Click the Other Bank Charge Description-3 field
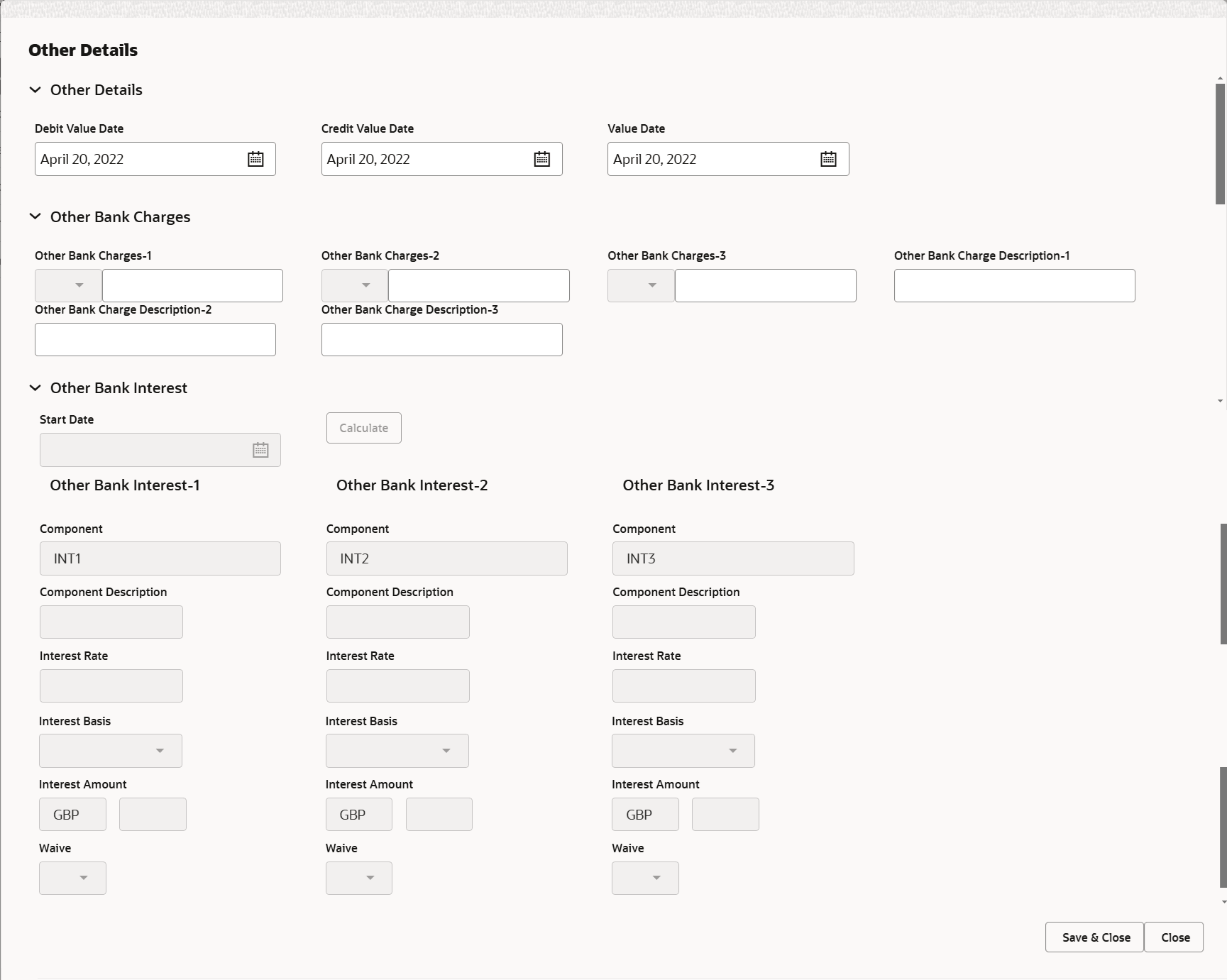This screenshot has height=980, width=1227. (441, 339)
